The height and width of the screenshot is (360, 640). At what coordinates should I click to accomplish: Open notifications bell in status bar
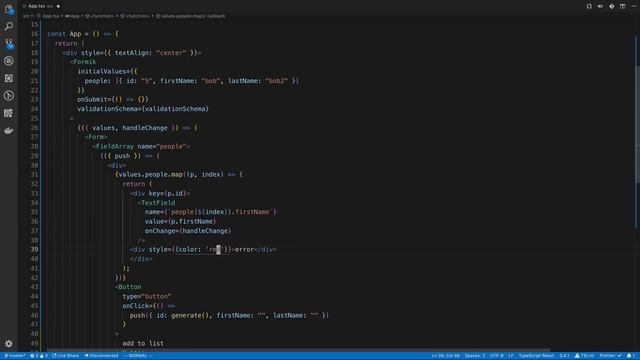631,356
